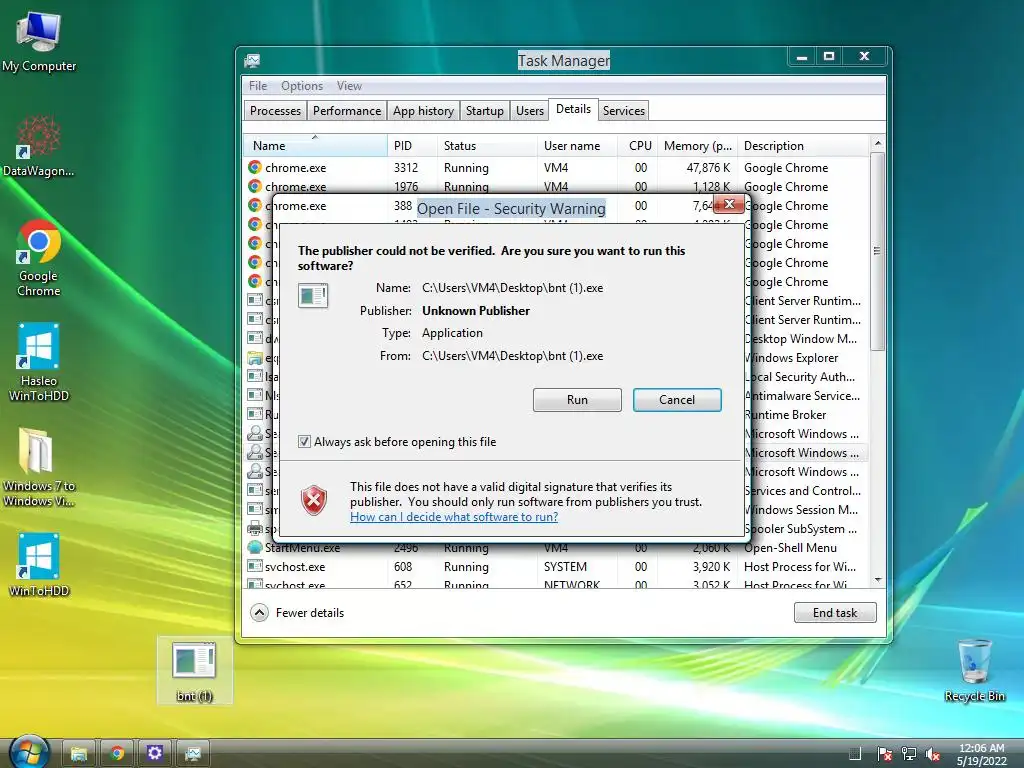Screen dimensions: 1024x768
Task: Open 'How can I decide what software to run?' link
Action: coord(454,517)
